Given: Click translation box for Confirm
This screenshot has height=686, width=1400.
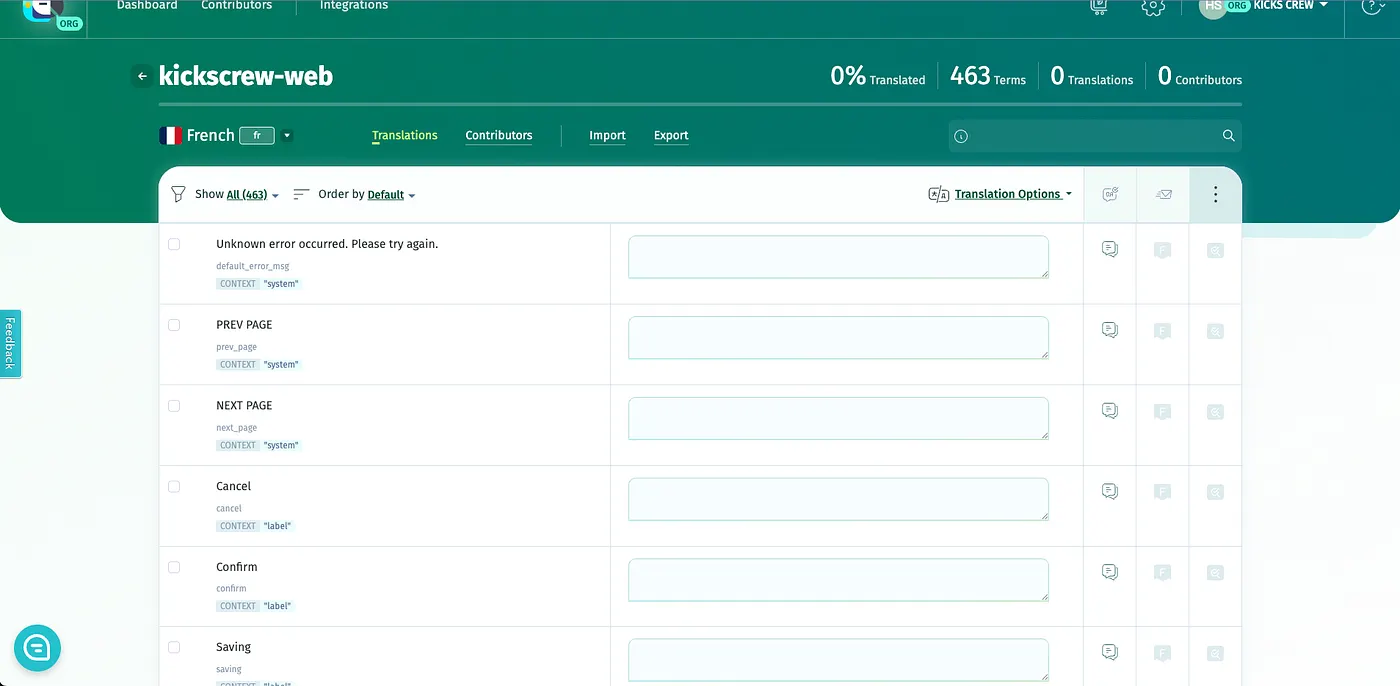Looking at the screenshot, I should 838,580.
